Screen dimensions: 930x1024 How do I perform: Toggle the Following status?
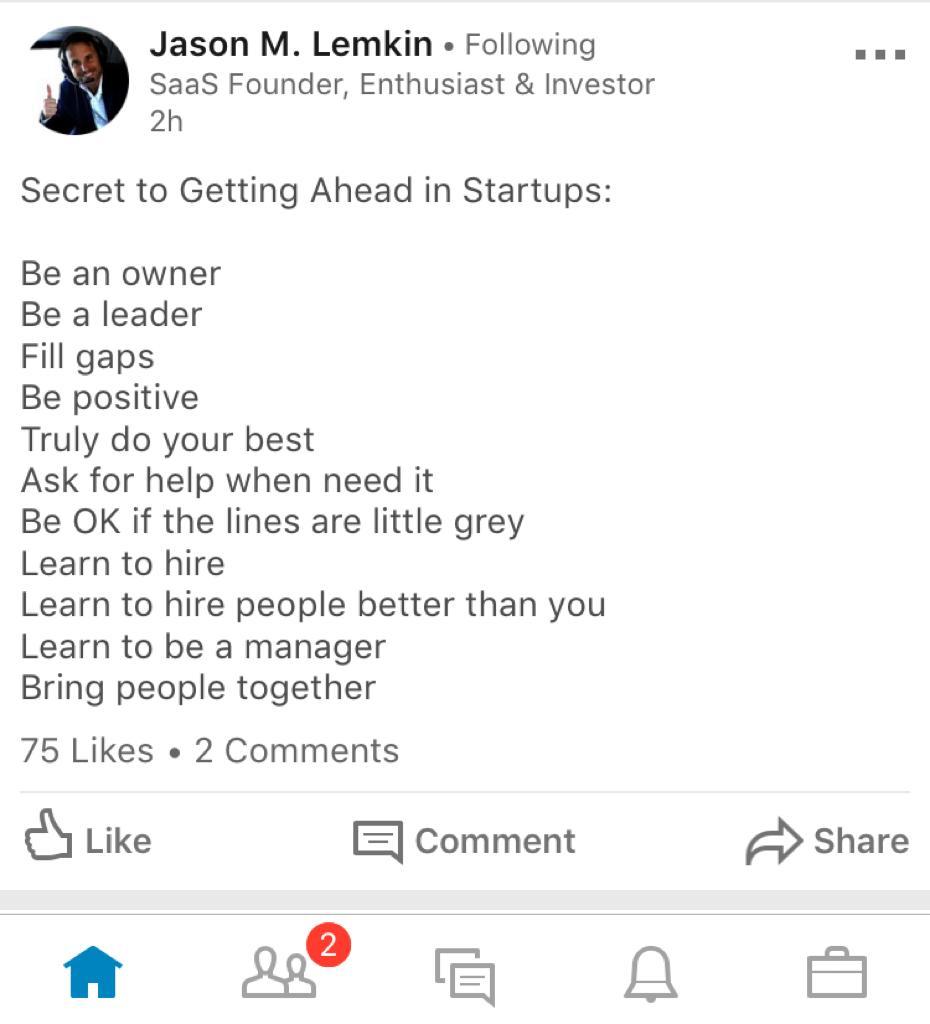coord(530,45)
